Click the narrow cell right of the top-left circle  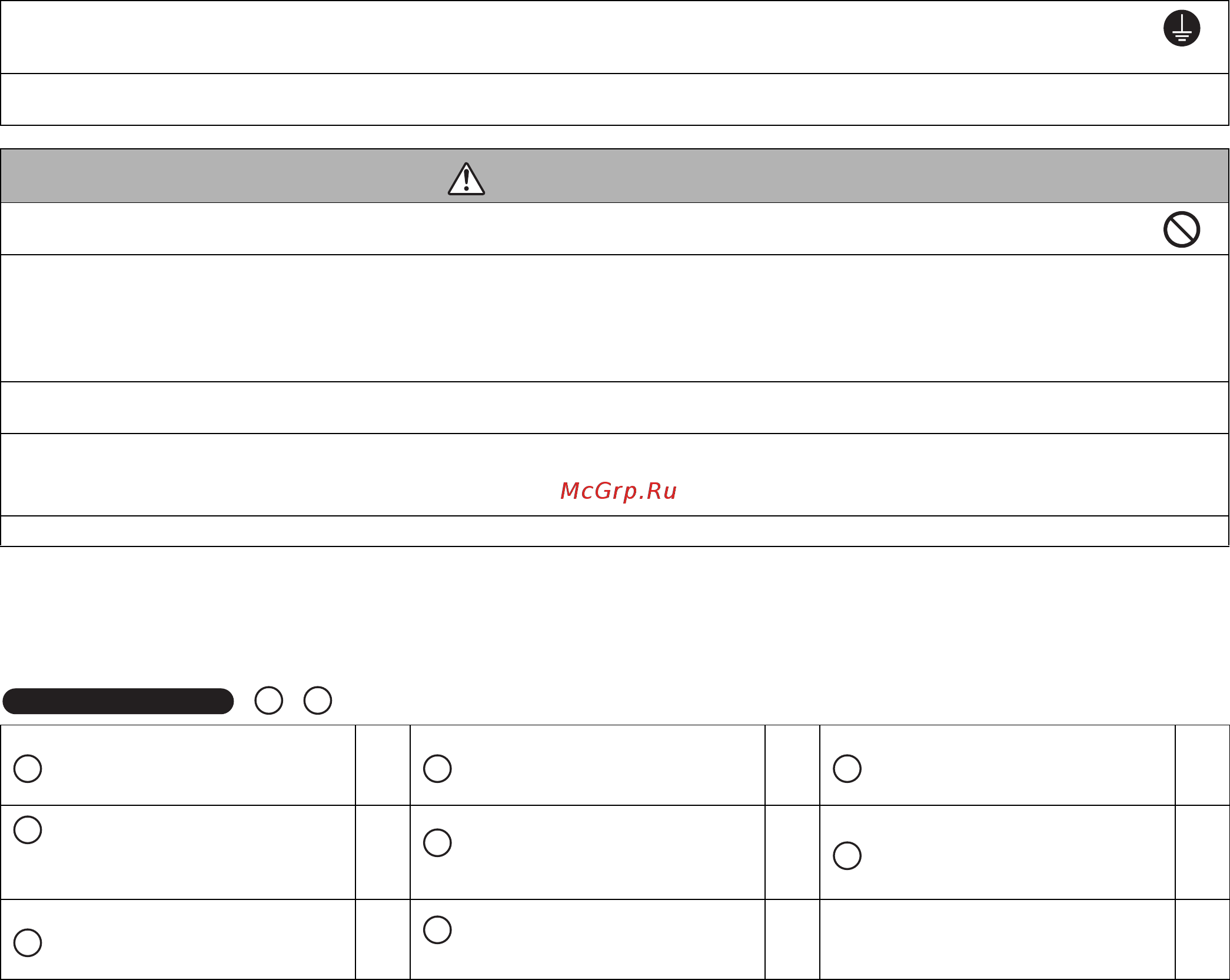383,765
